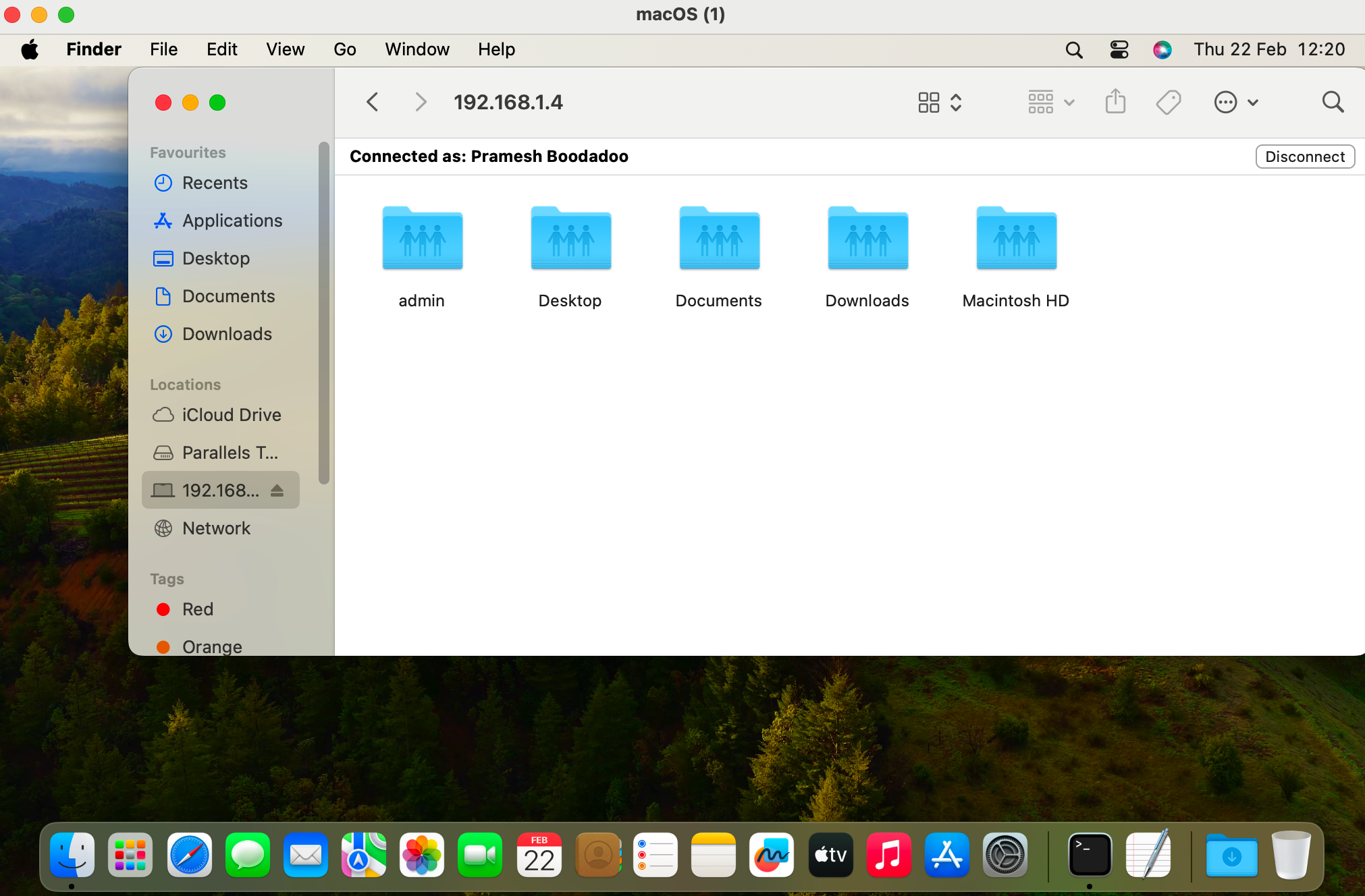The width and height of the screenshot is (1365, 896).
Task: Select the Orange tag in sidebar
Action: [221, 646]
